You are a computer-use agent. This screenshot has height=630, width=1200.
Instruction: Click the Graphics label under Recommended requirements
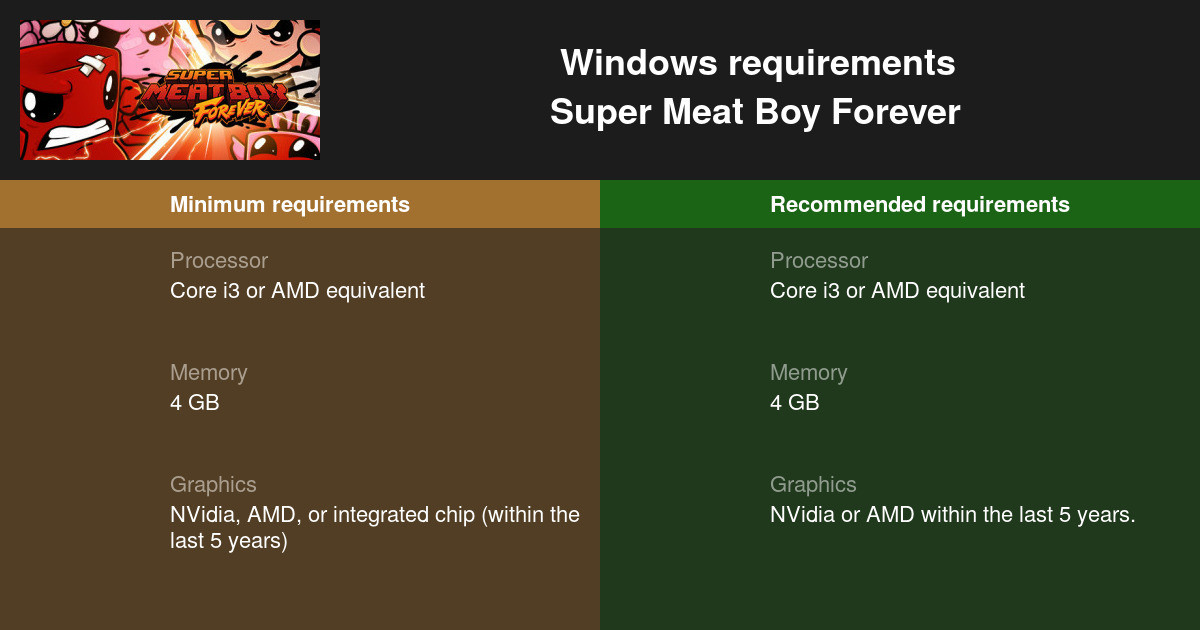[x=813, y=485]
